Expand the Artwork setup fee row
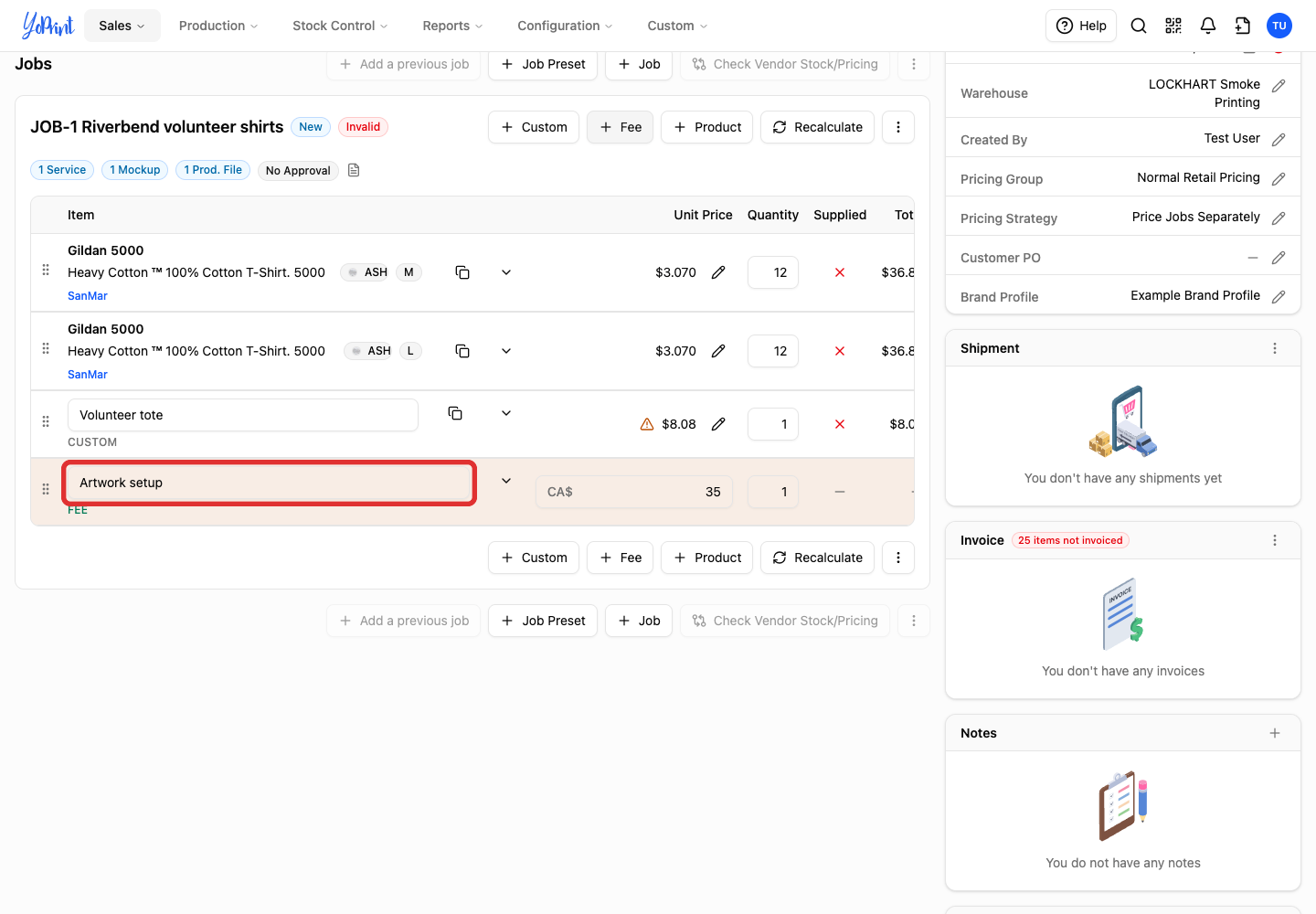The image size is (1316, 914). [x=506, y=481]
